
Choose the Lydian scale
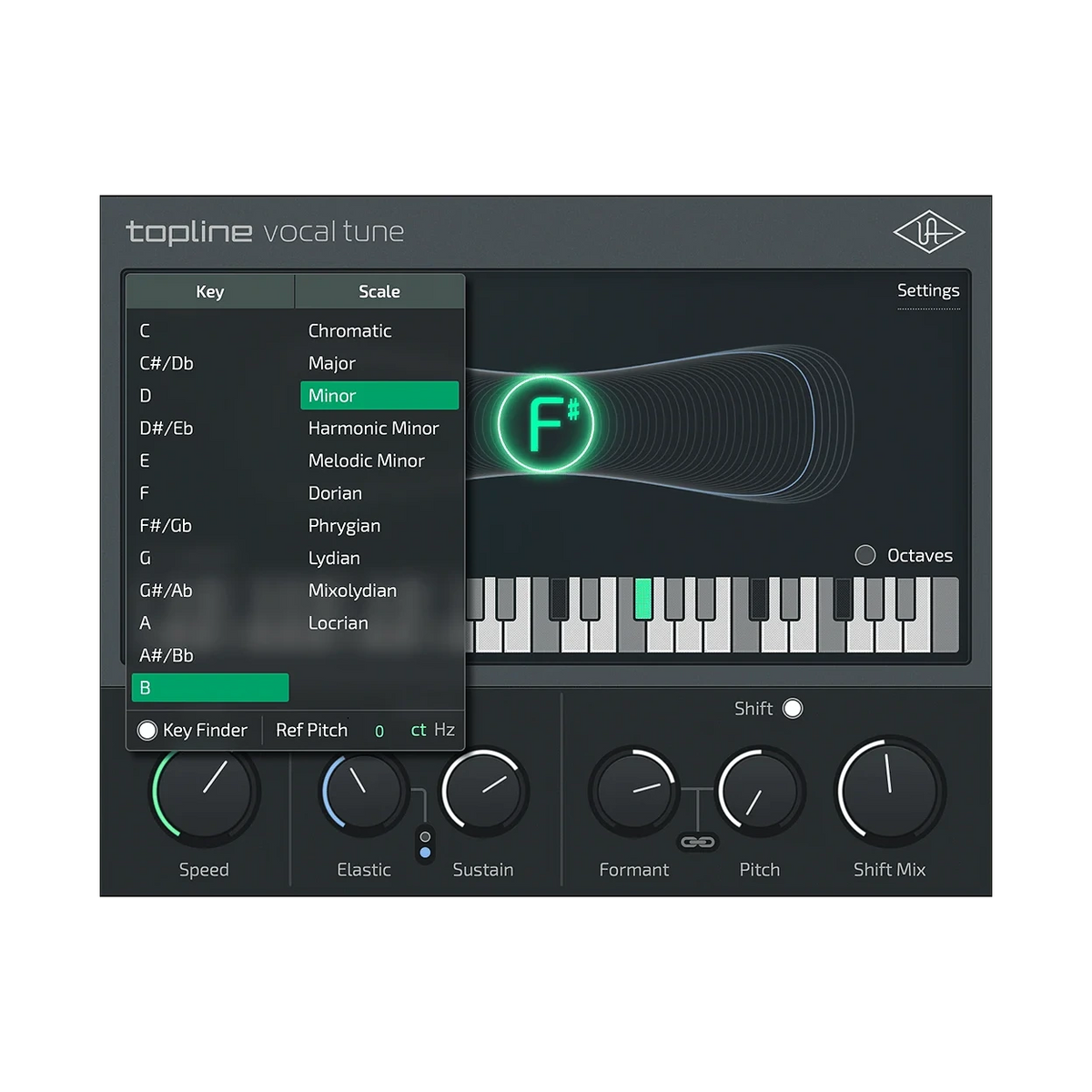point(379,558)
